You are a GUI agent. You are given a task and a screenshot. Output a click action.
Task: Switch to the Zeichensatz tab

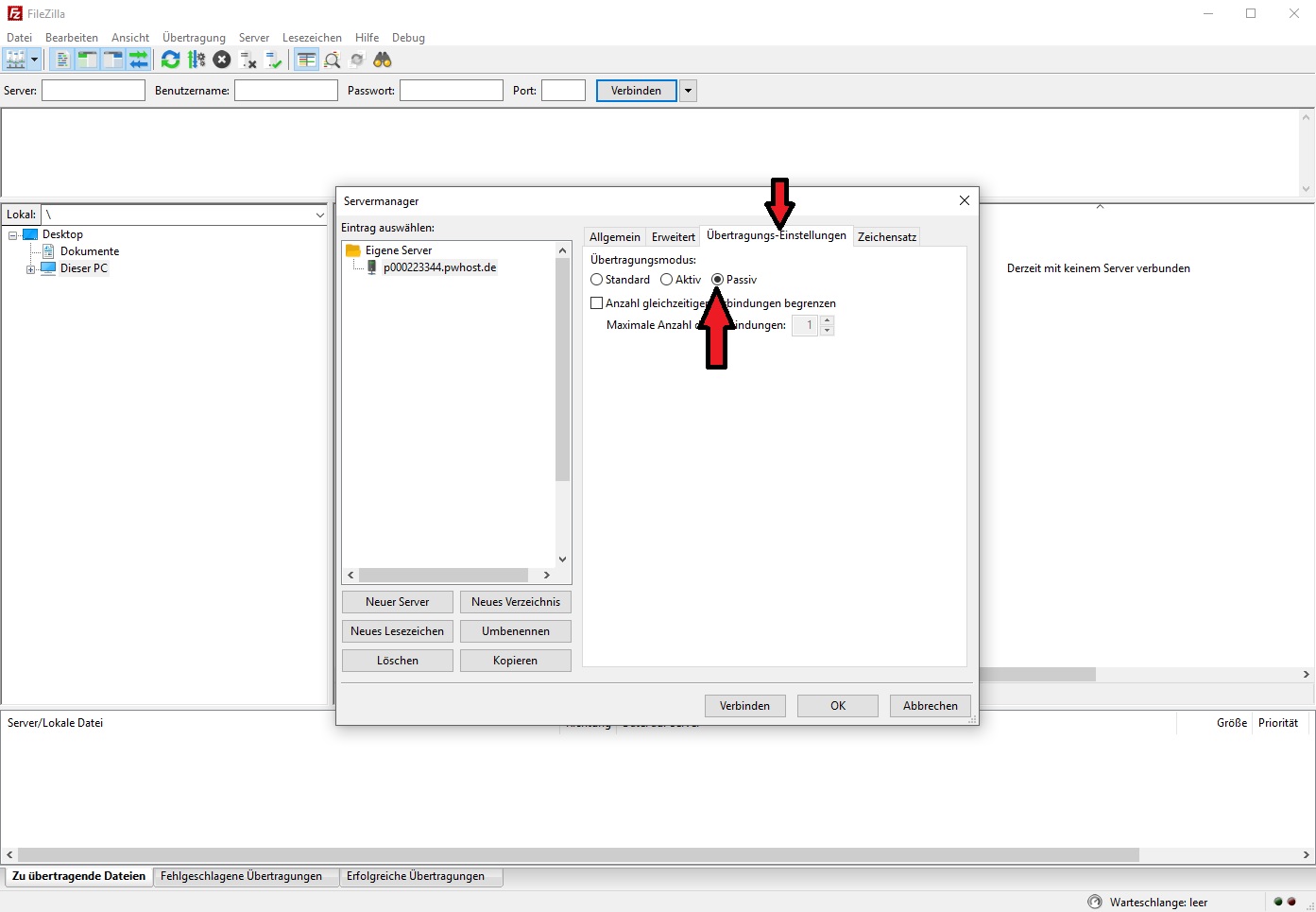[886, 237]
